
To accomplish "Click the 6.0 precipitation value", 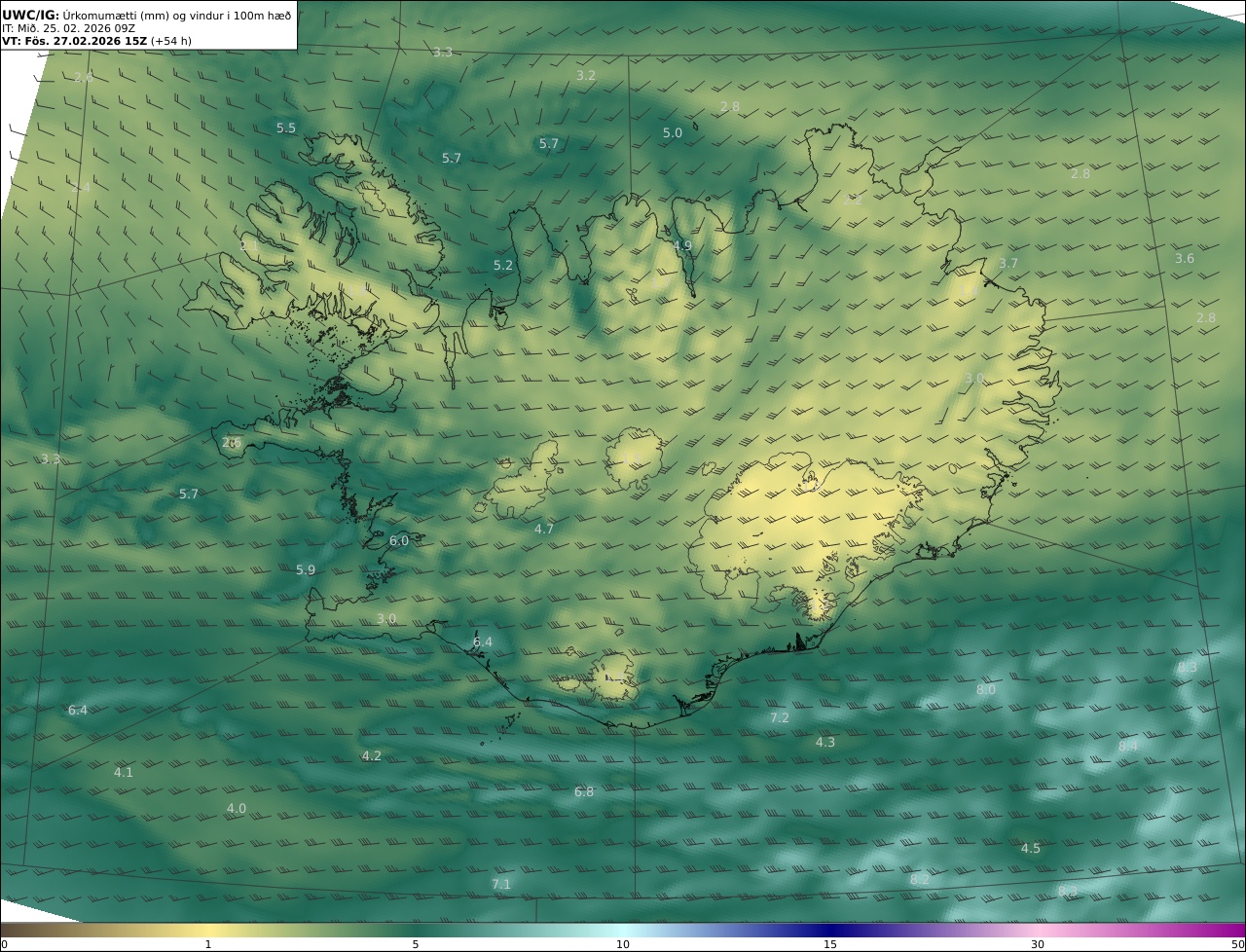I will pos(399,540).
